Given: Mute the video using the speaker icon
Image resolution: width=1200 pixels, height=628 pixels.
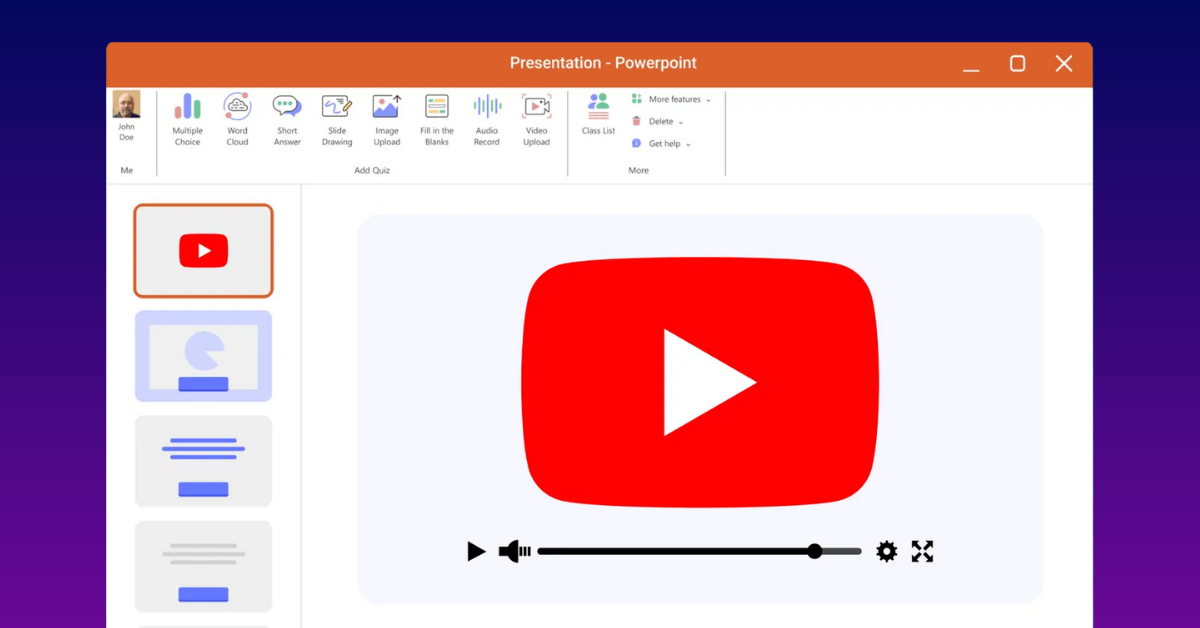Looking at the screenshot, I should [514, 551].
